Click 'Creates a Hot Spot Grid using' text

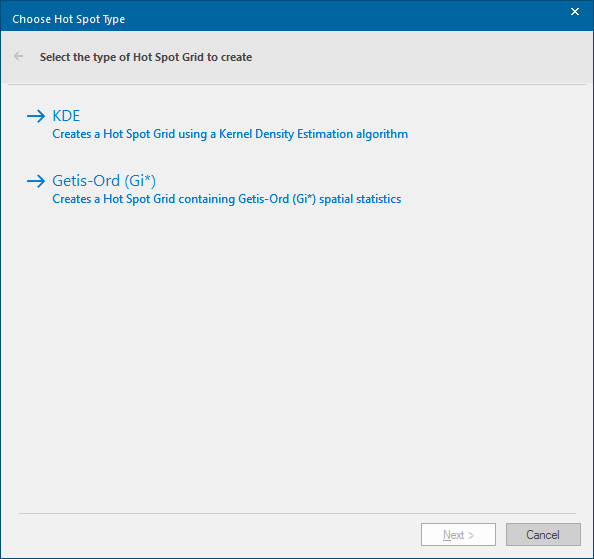(130, 134)
